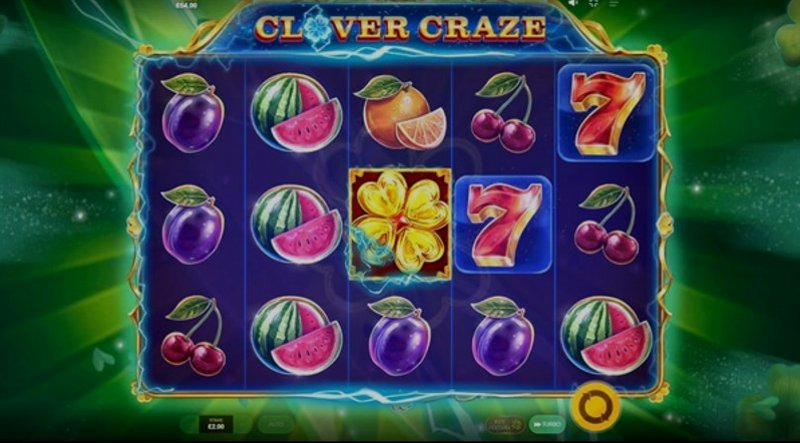Toggle fullscreen mode icon

[x=593, y=3]
